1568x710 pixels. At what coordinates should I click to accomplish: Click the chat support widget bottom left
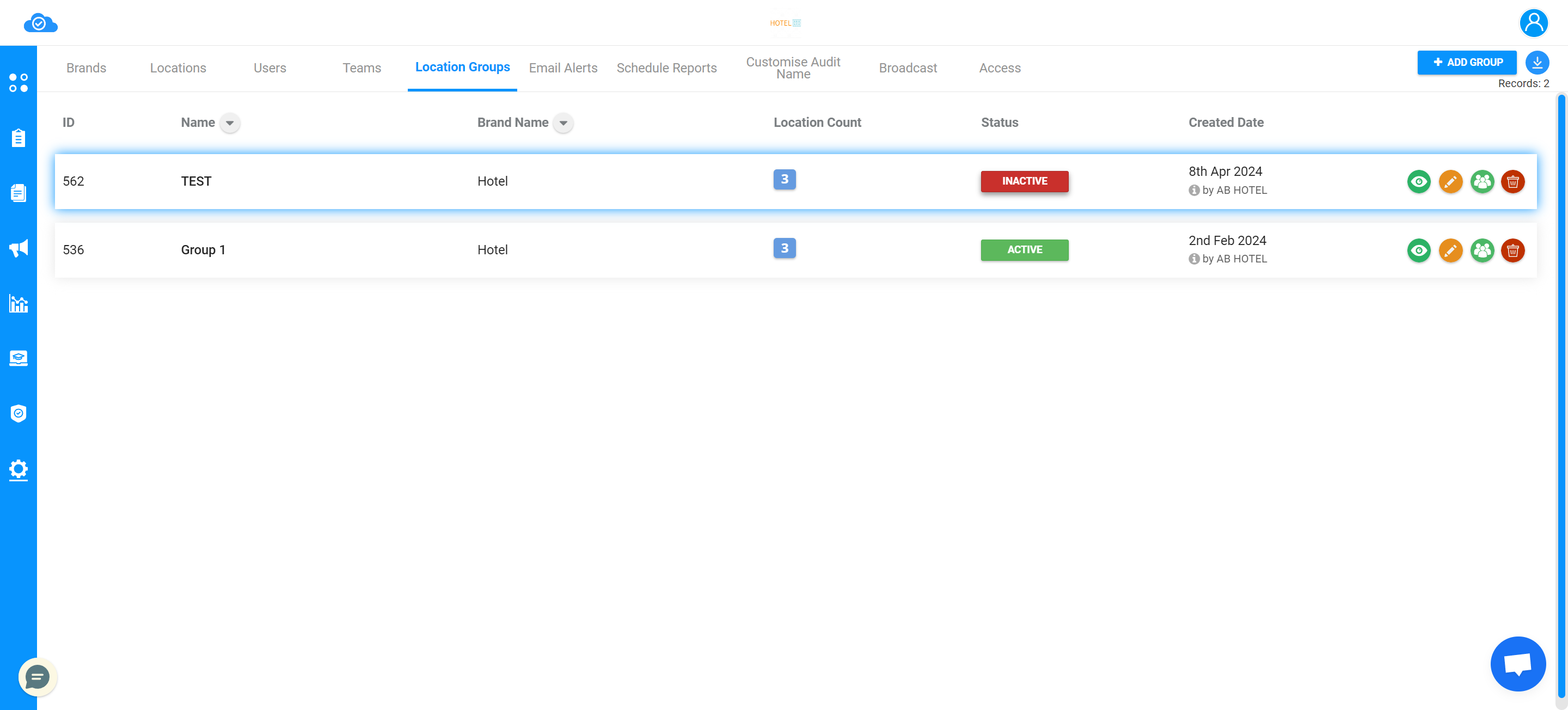click(x=38, y=678)
